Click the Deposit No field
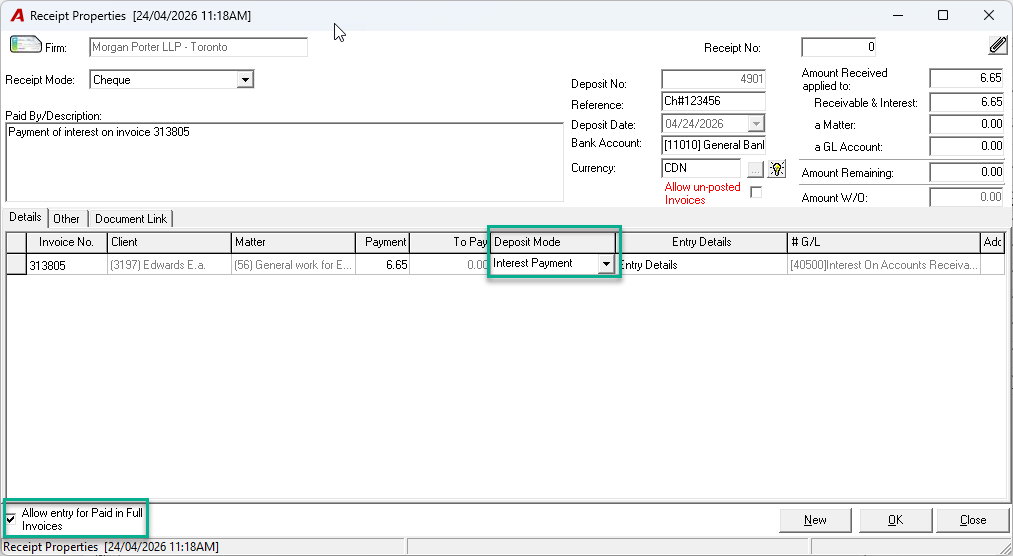This screenshot has height=556, width=1013. [x=713, y=79]
